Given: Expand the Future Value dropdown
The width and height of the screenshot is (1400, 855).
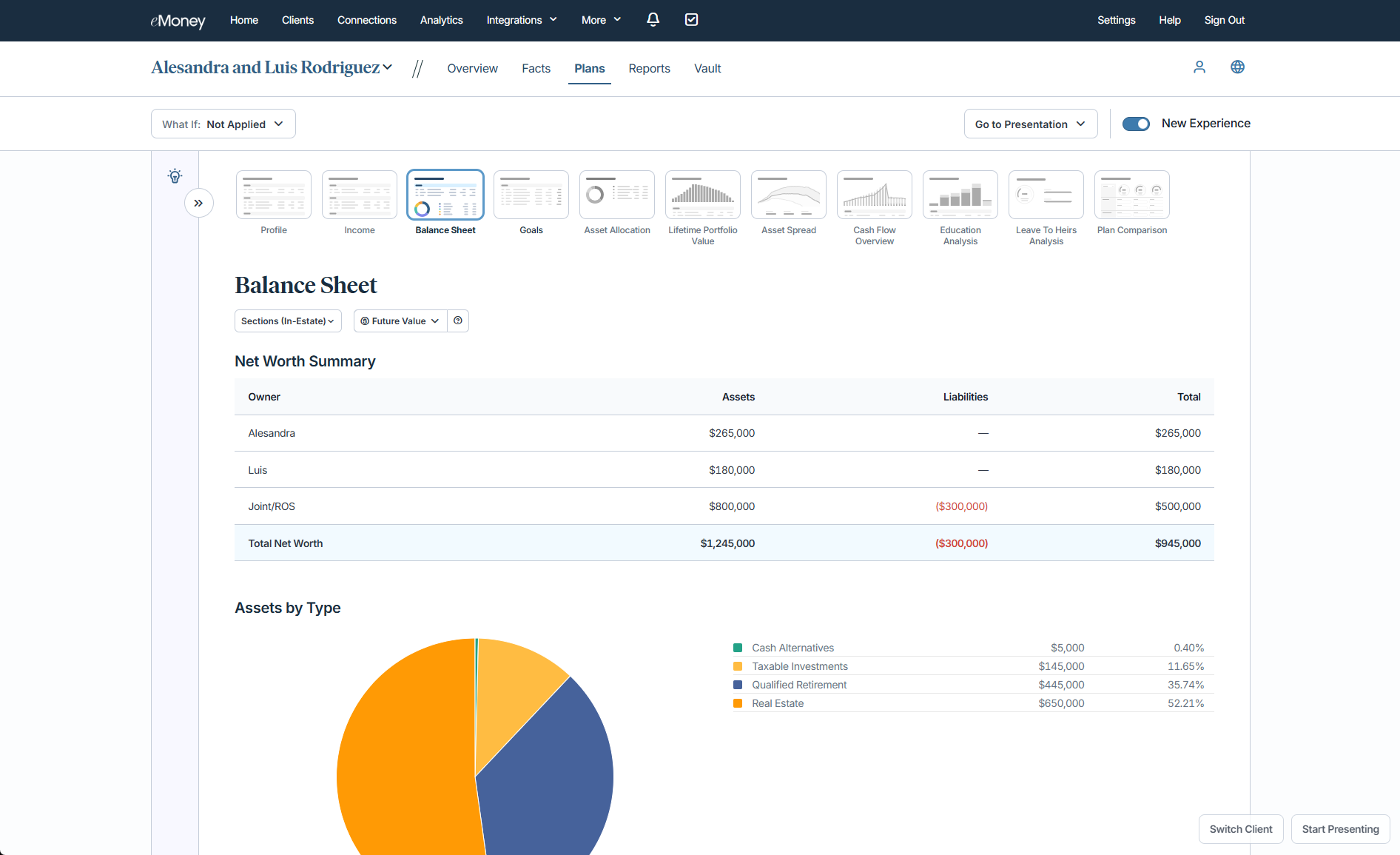Looking at the screenshot, I should coord(400,321).
